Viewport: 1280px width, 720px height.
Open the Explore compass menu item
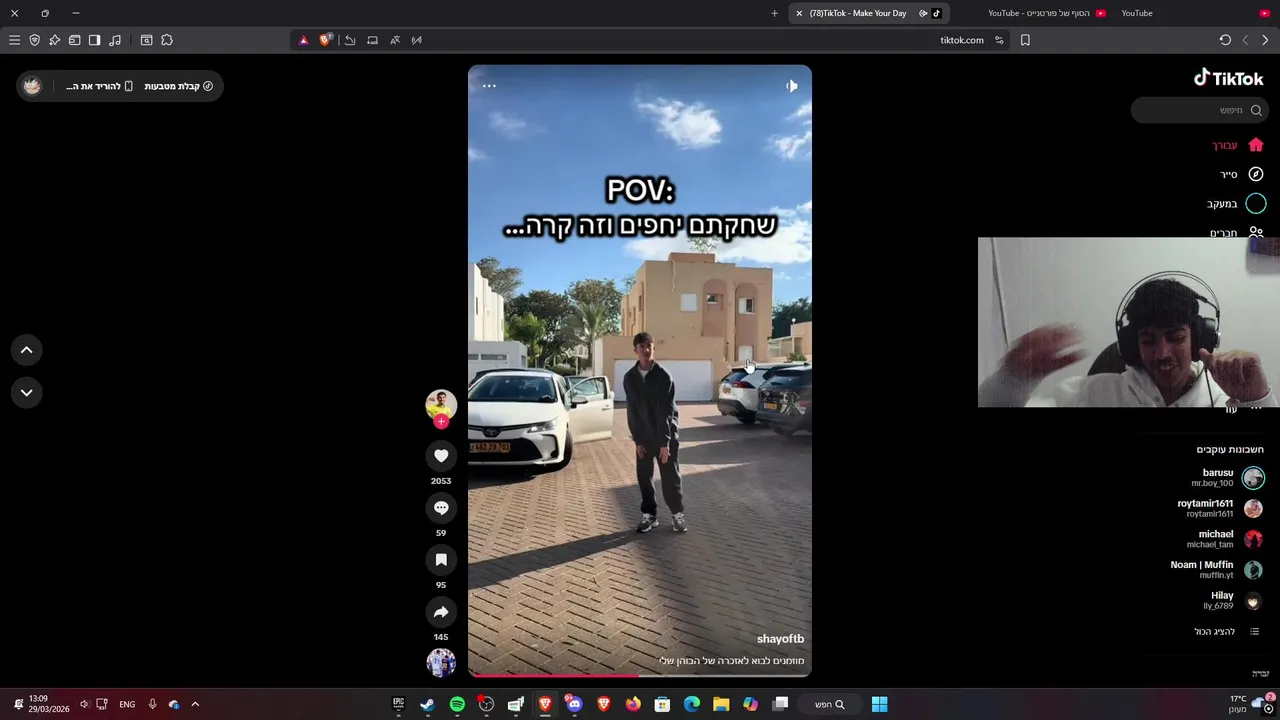tap(1241, 174)
